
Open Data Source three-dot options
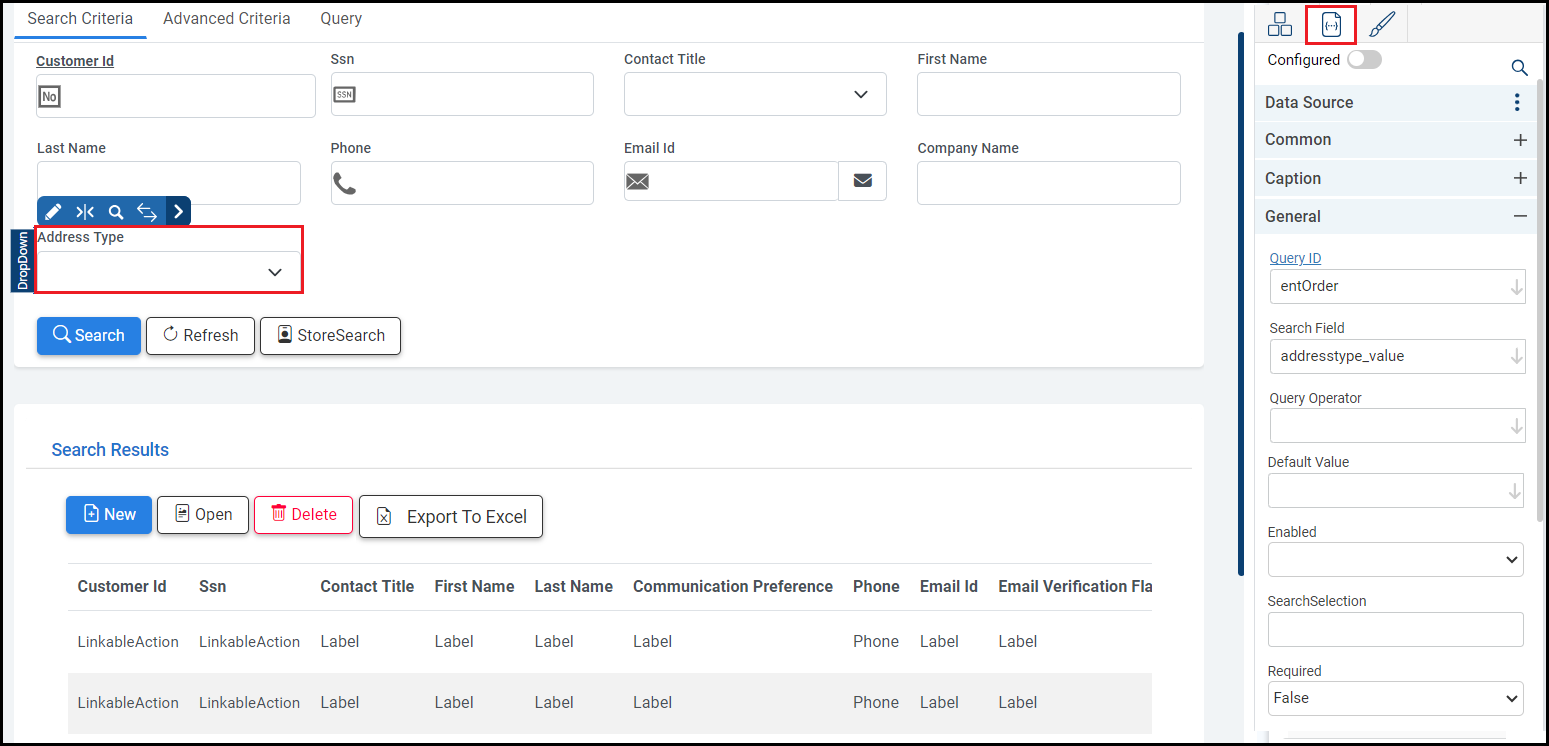(x=1517, y=102)
